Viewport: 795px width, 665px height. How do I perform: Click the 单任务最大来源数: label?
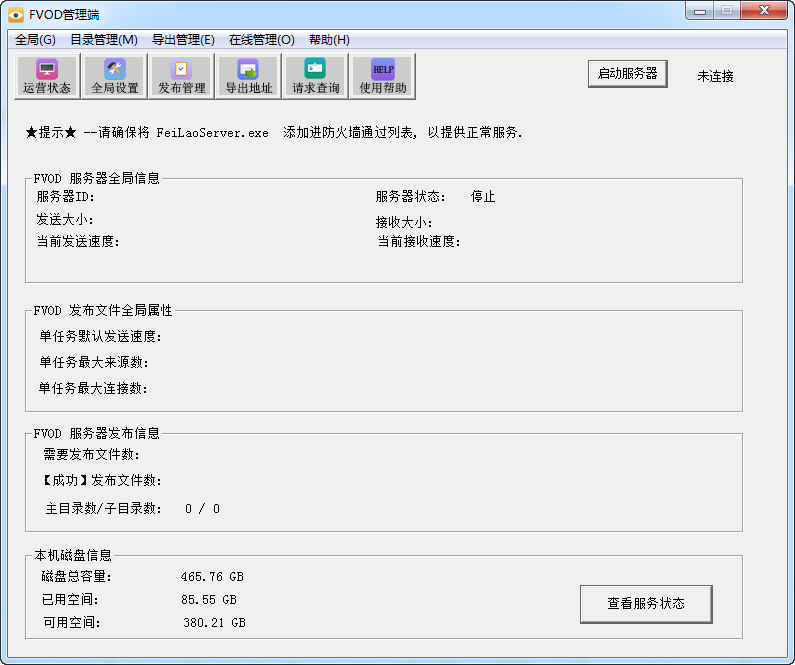(x=94, y=362)
